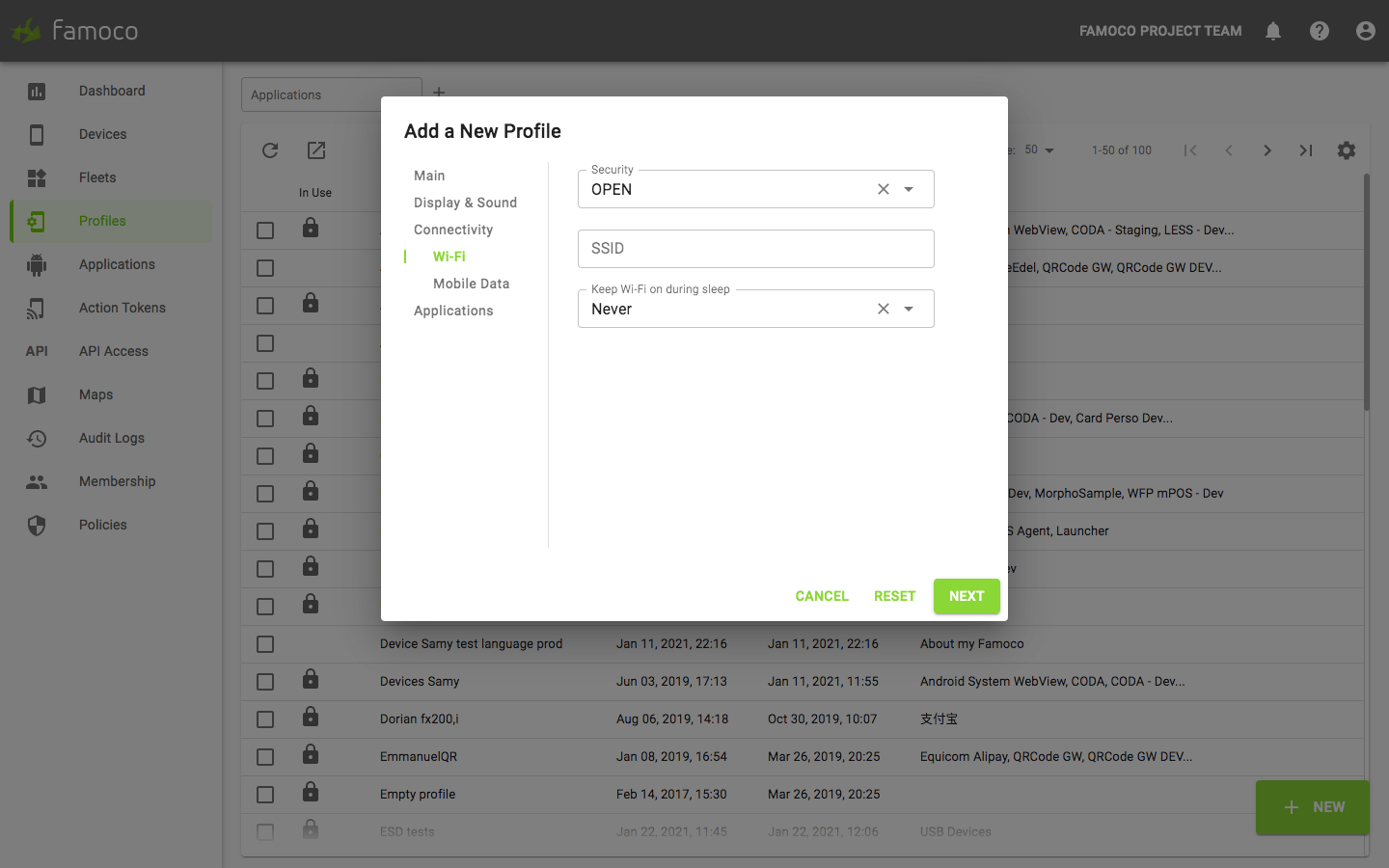This screenshot has height=868, width=1389.
Task: Add a new tab with plus icon
Action: 439,93
